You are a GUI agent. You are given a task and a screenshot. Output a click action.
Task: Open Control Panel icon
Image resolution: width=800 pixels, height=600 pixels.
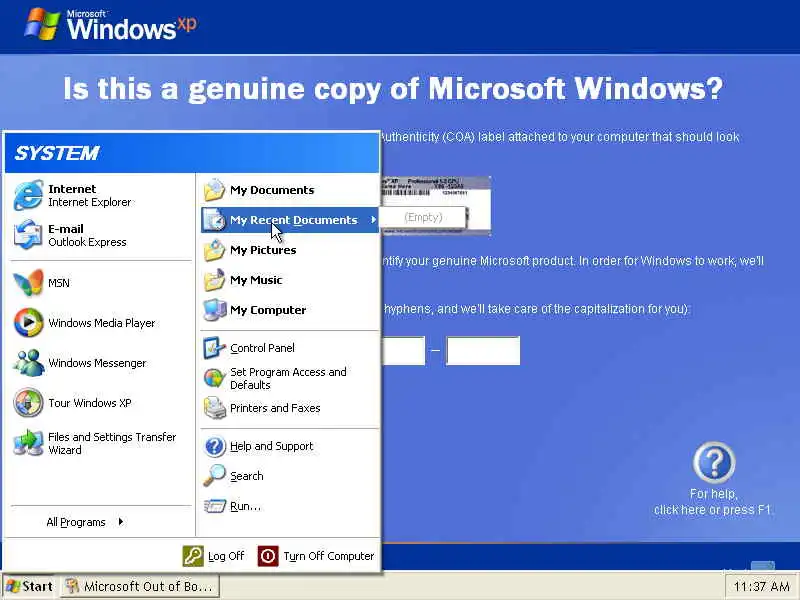pos(214,348)
